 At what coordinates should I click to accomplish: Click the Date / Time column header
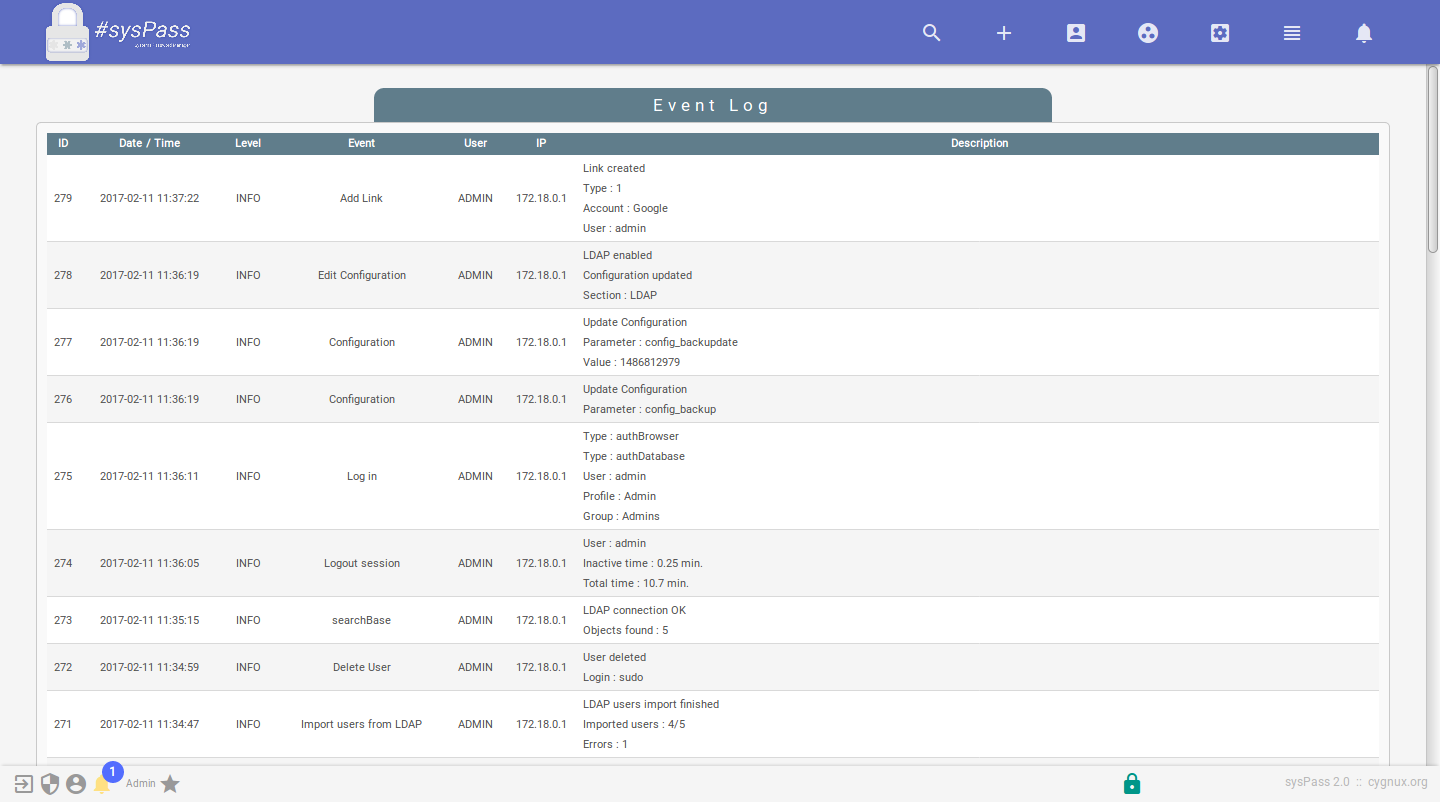pos(149,143)
